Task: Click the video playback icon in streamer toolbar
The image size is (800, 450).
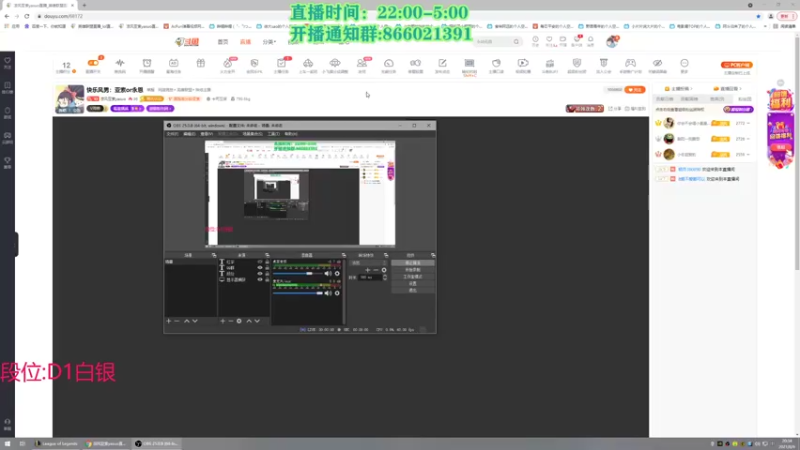Action: (x=523, y=65)
